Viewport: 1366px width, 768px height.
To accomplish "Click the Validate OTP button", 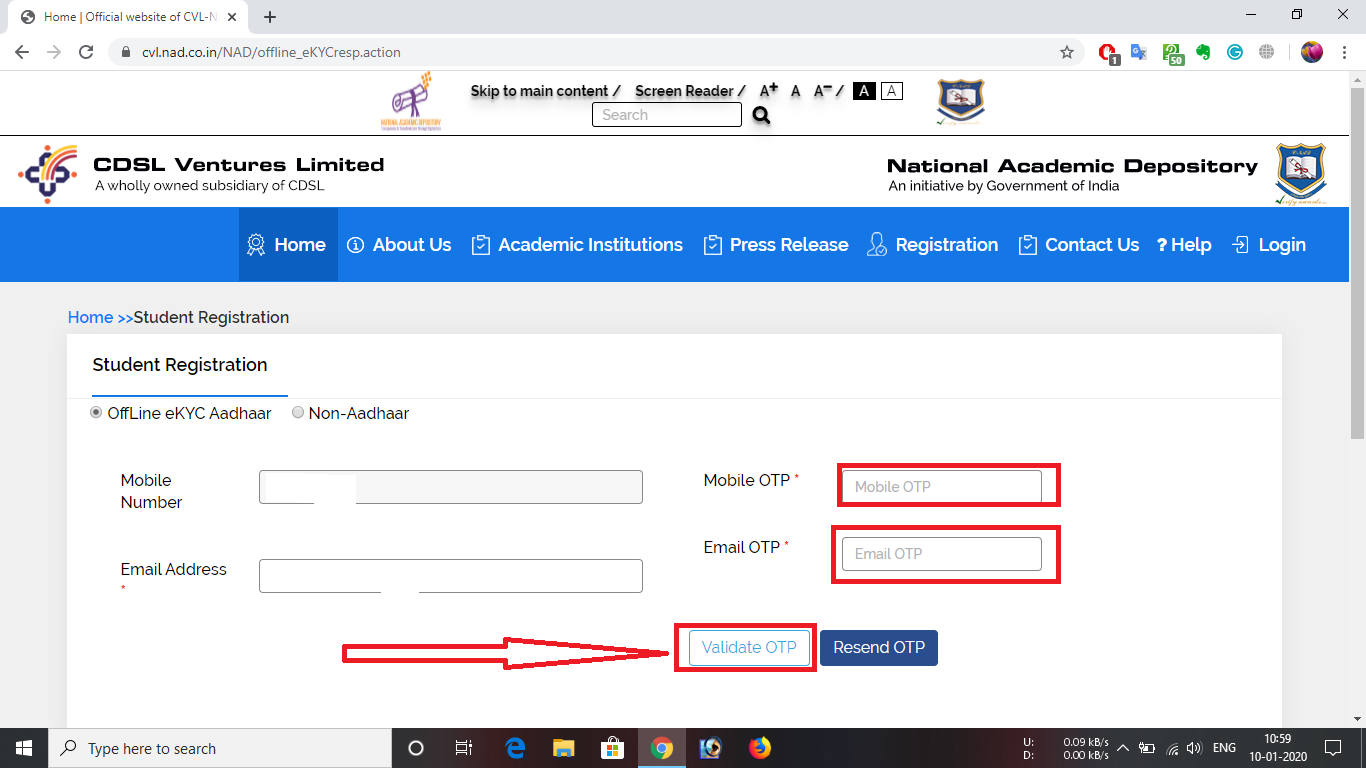I will 749,648.
